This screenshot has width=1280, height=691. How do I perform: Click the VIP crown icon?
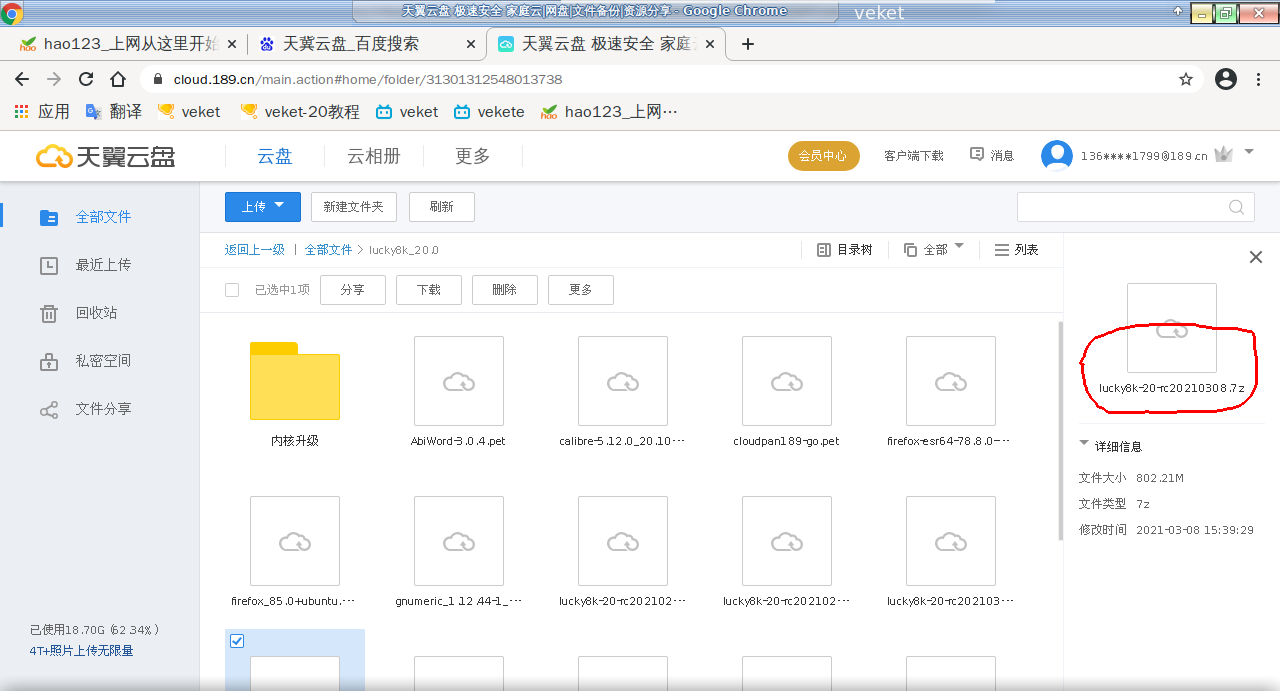[x=1223, y=154]
